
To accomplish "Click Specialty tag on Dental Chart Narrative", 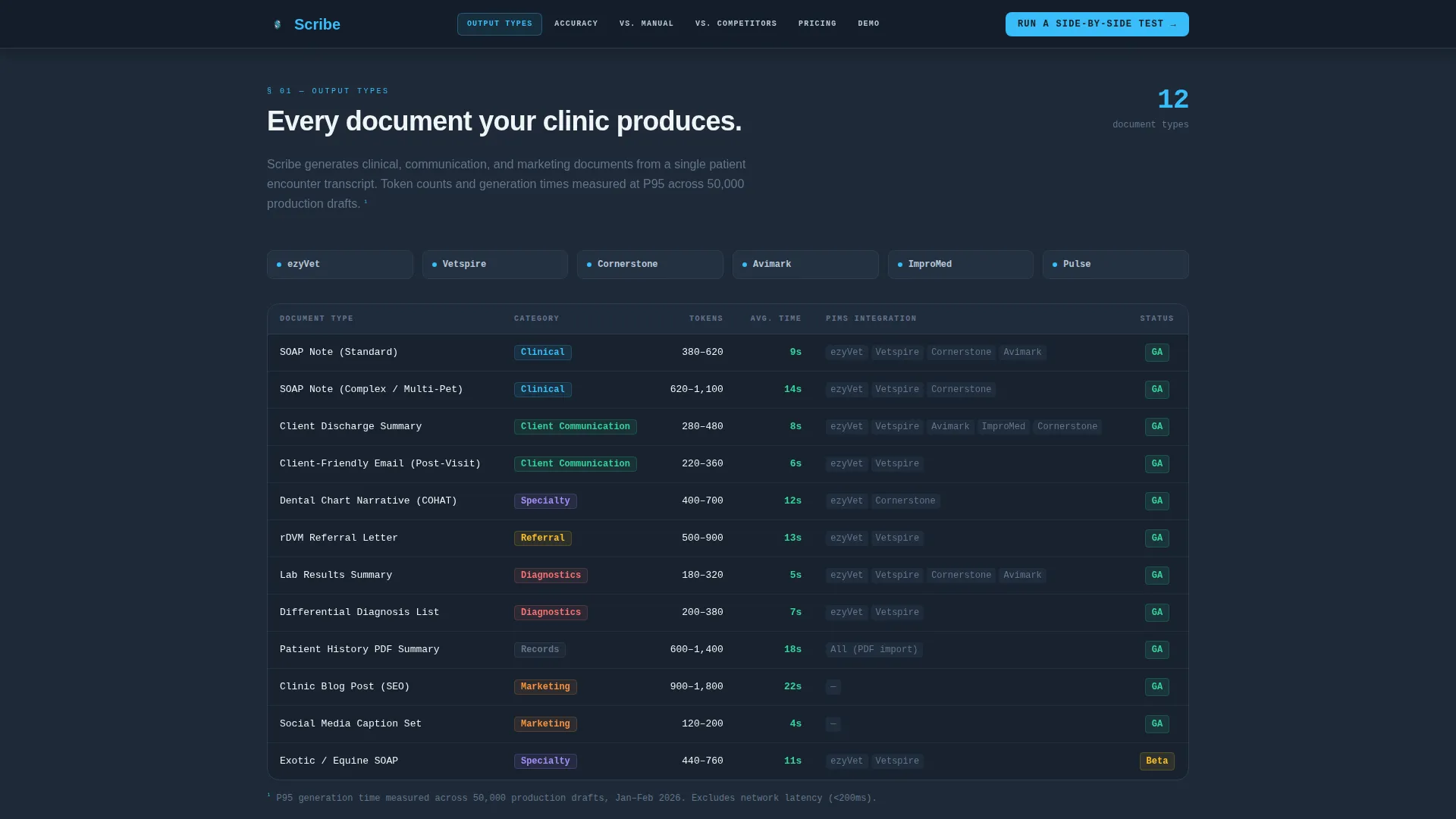I will [545, 501].
